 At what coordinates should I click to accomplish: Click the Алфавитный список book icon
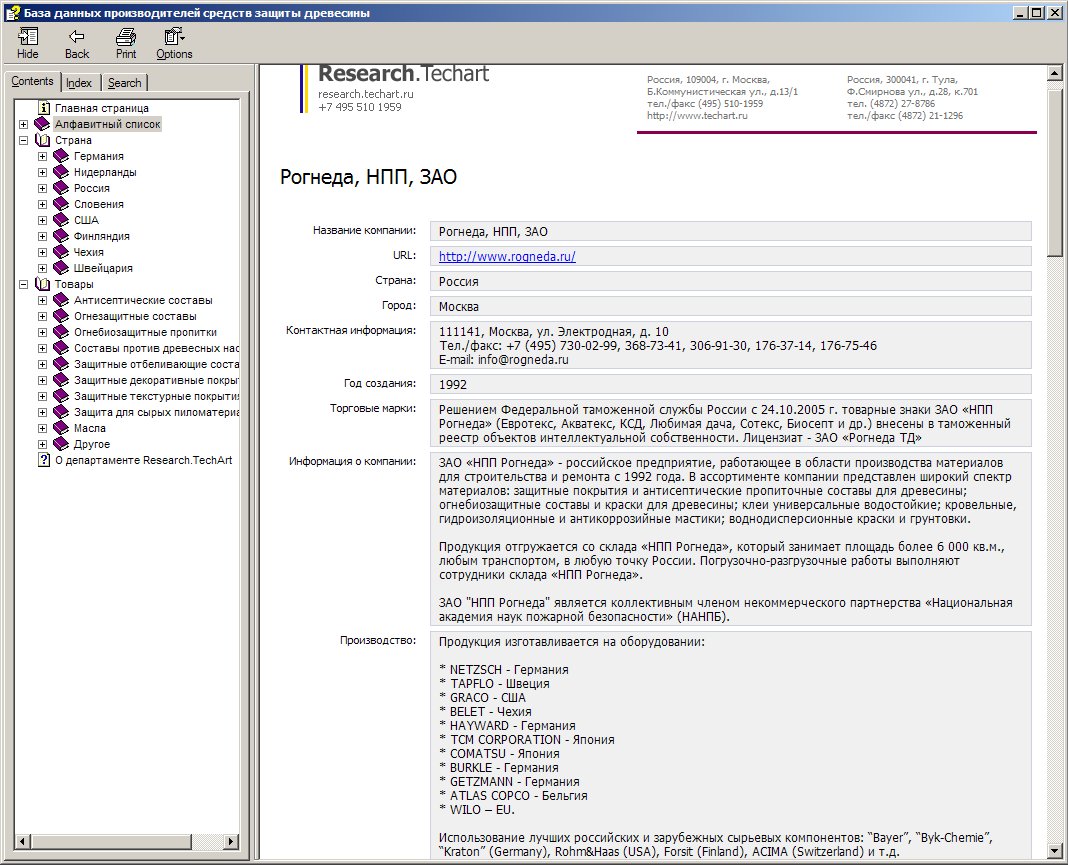[42, 124]
